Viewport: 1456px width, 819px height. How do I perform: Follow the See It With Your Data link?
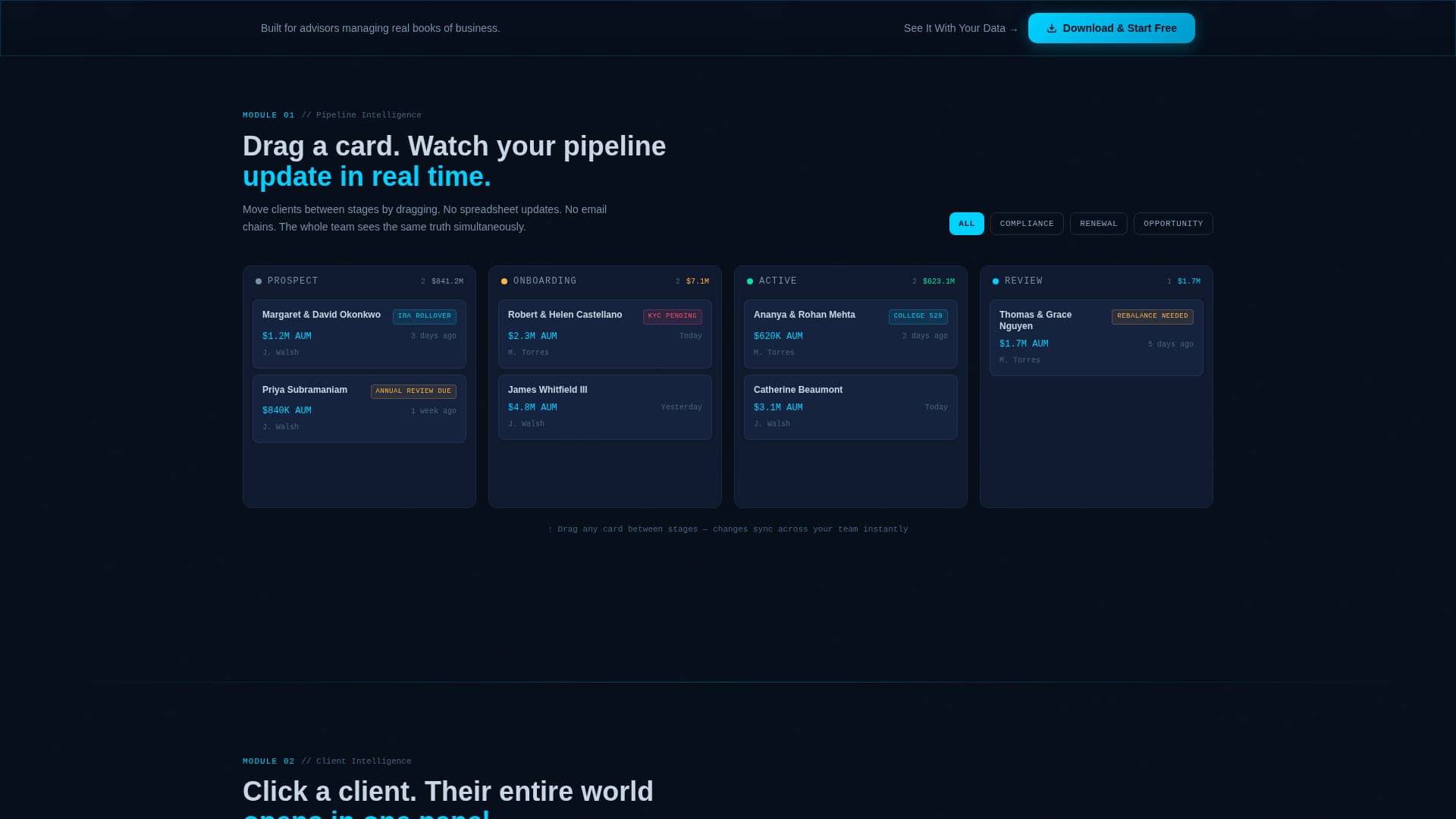coord(960,28)
